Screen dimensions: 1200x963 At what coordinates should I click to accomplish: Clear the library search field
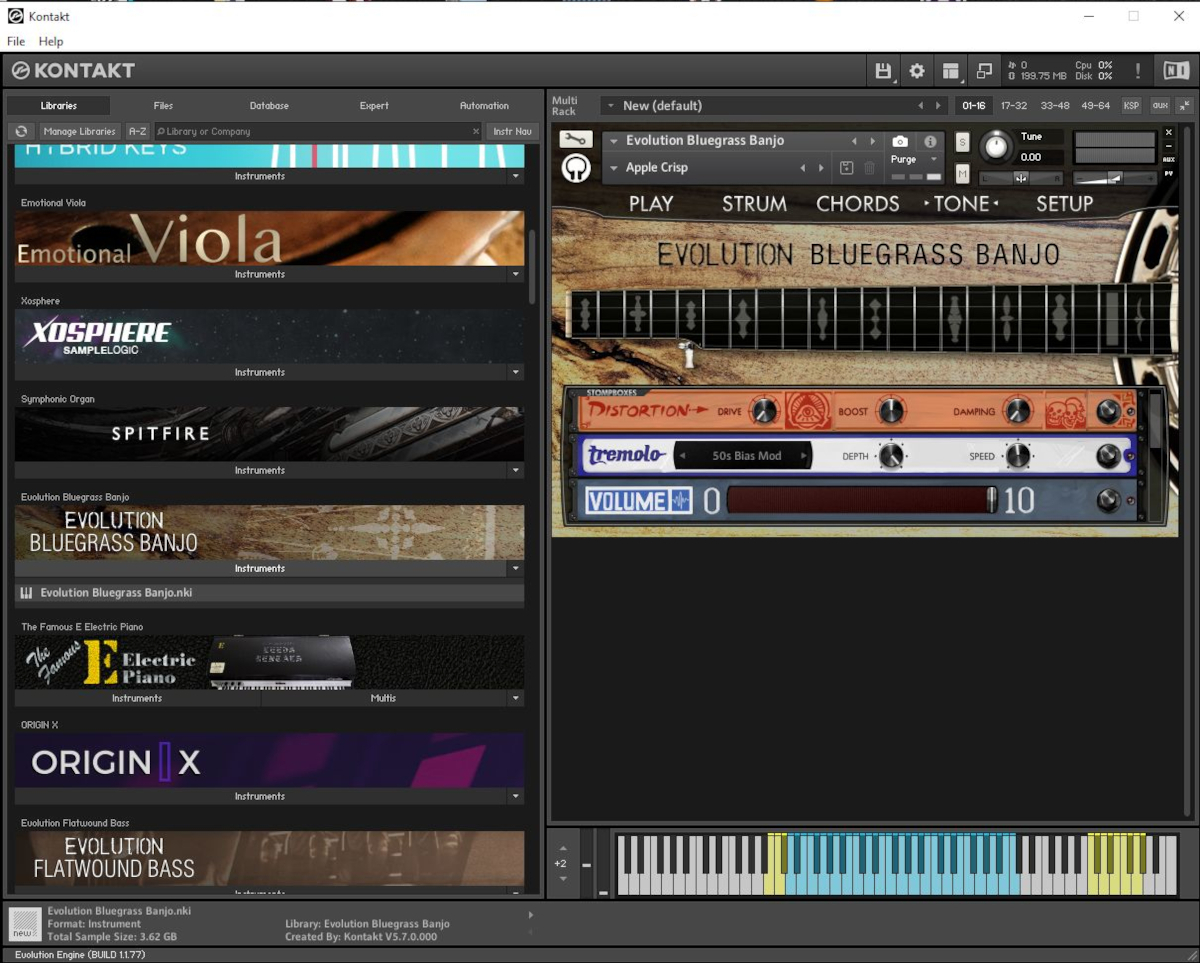click(x=476, y=131)
